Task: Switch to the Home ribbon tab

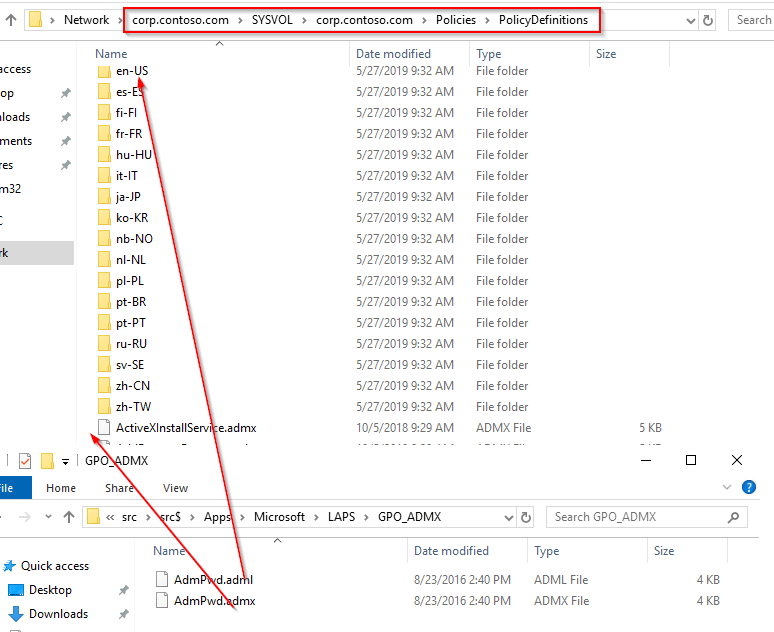Action: pos(61,488)
